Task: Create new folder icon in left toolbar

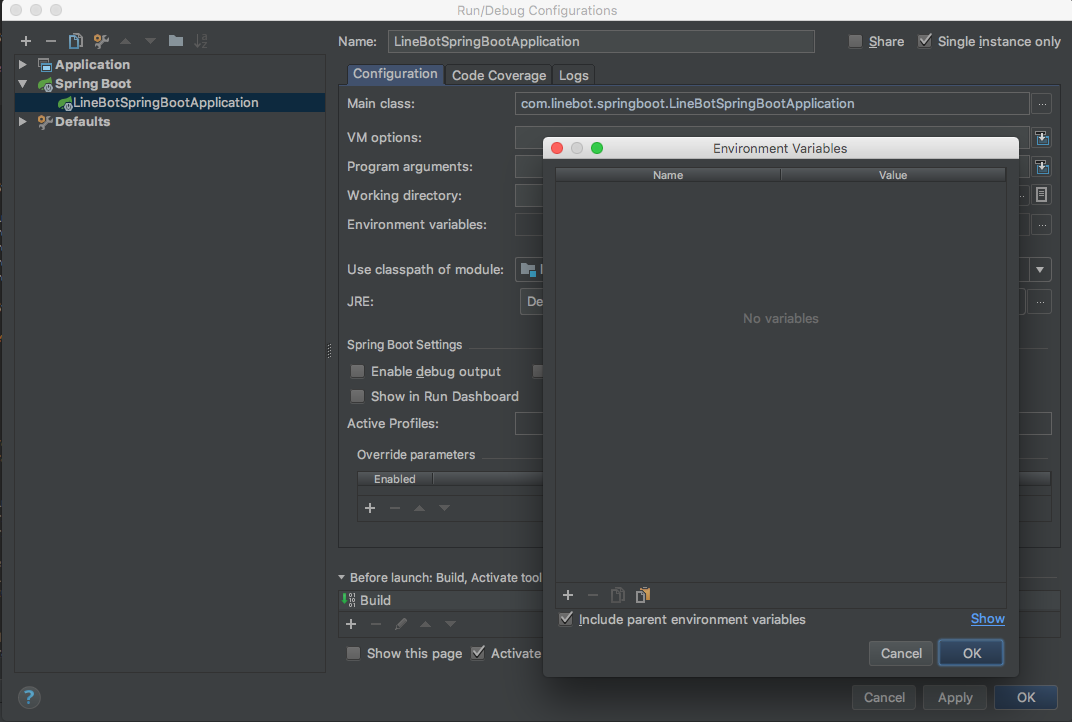Action: tap(176, 41)
